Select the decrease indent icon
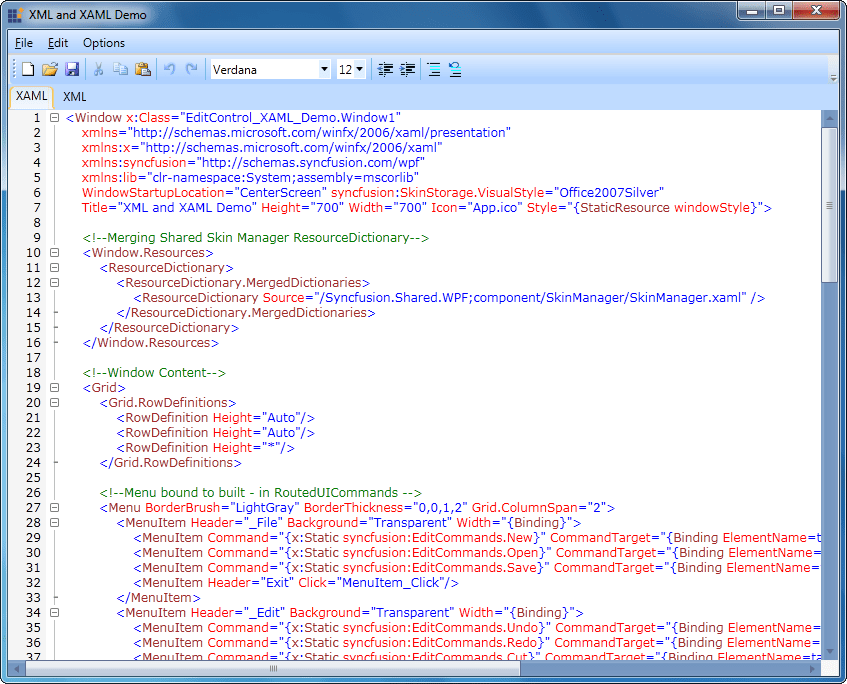Image resolution: width=847 pixels, height=684 pixels. (385, 68)
